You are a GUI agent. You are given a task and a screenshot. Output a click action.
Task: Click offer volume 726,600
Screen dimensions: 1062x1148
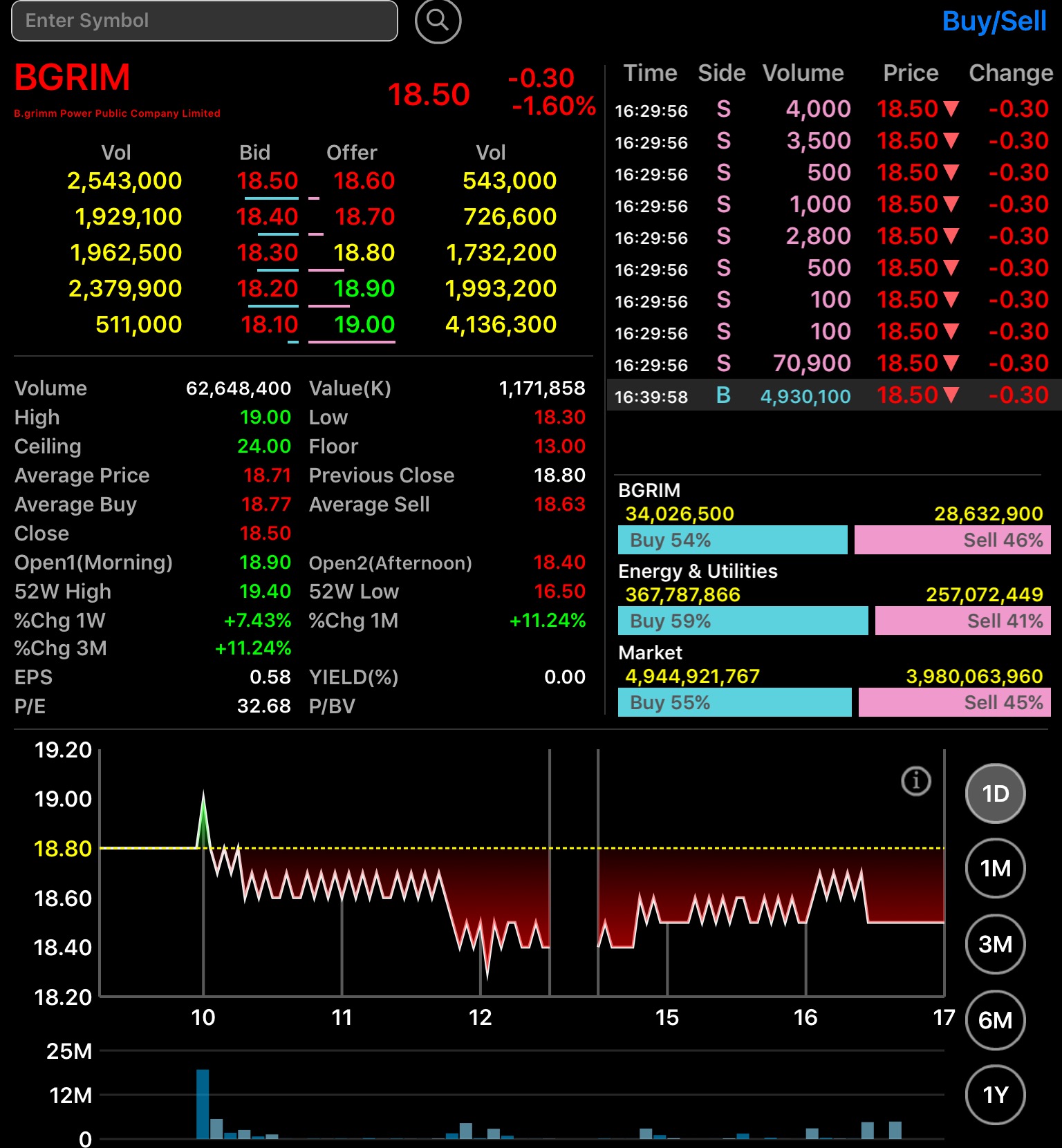[x=510, y=217]
